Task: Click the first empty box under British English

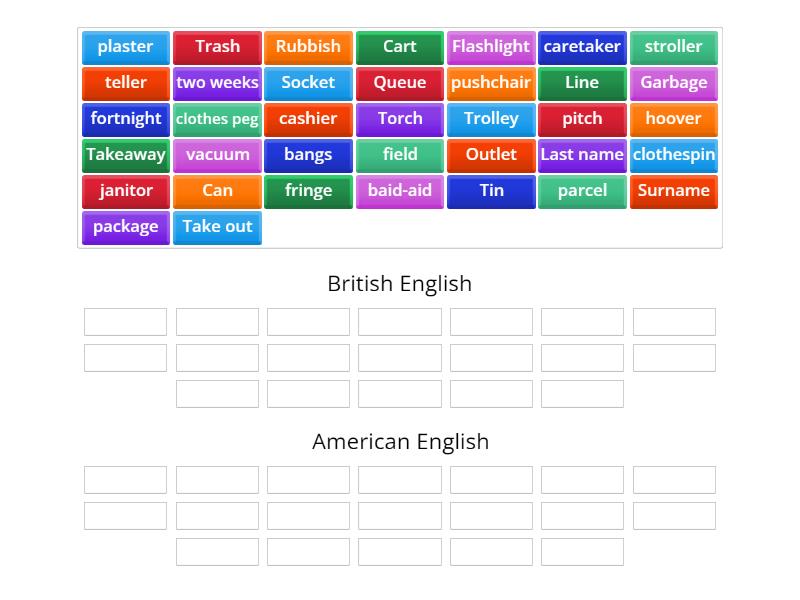Action: (125, 321)
